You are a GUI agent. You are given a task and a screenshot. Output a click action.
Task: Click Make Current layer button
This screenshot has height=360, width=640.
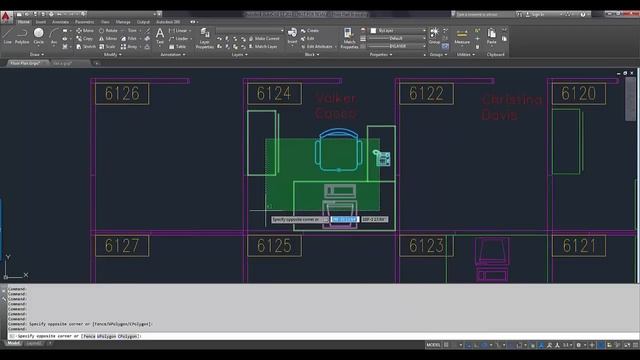[263, 39]
